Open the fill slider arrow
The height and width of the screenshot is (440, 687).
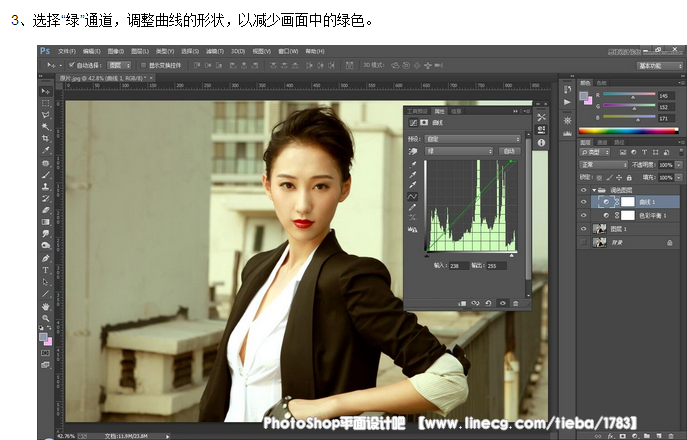coord(679,177)
